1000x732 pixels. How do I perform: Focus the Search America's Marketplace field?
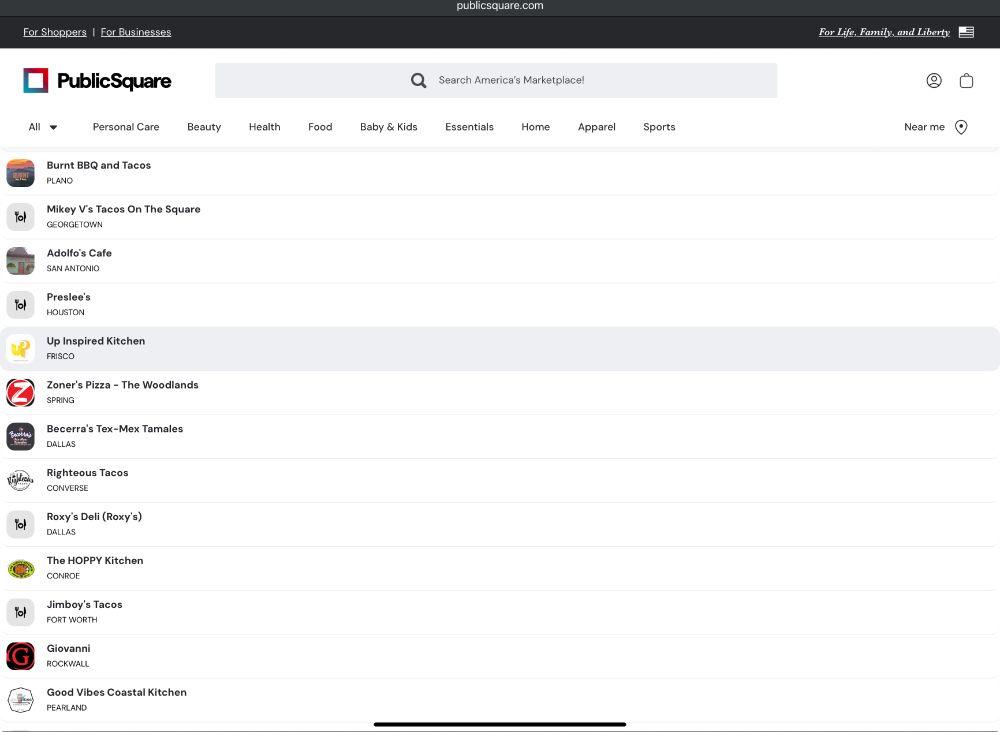tap(496, 80)
